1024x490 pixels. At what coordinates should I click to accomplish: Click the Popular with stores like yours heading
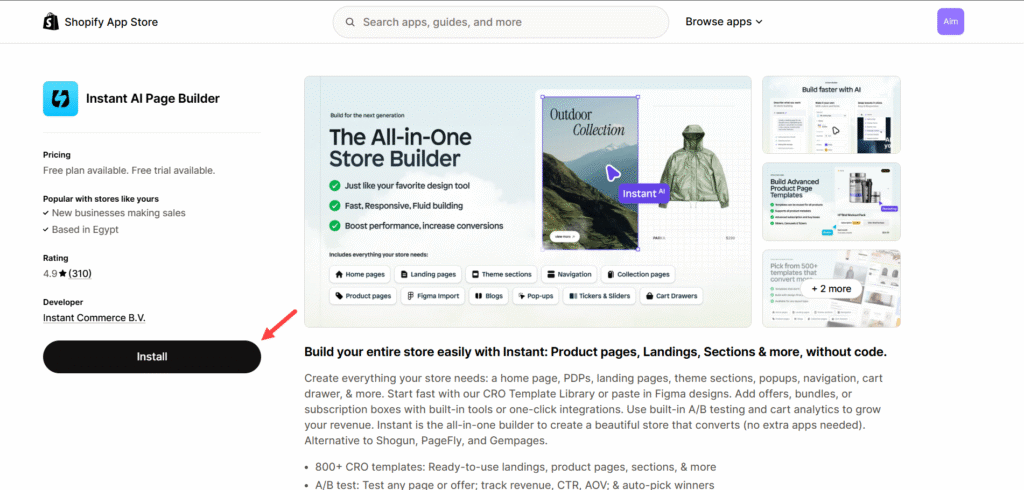click(101, 199)
